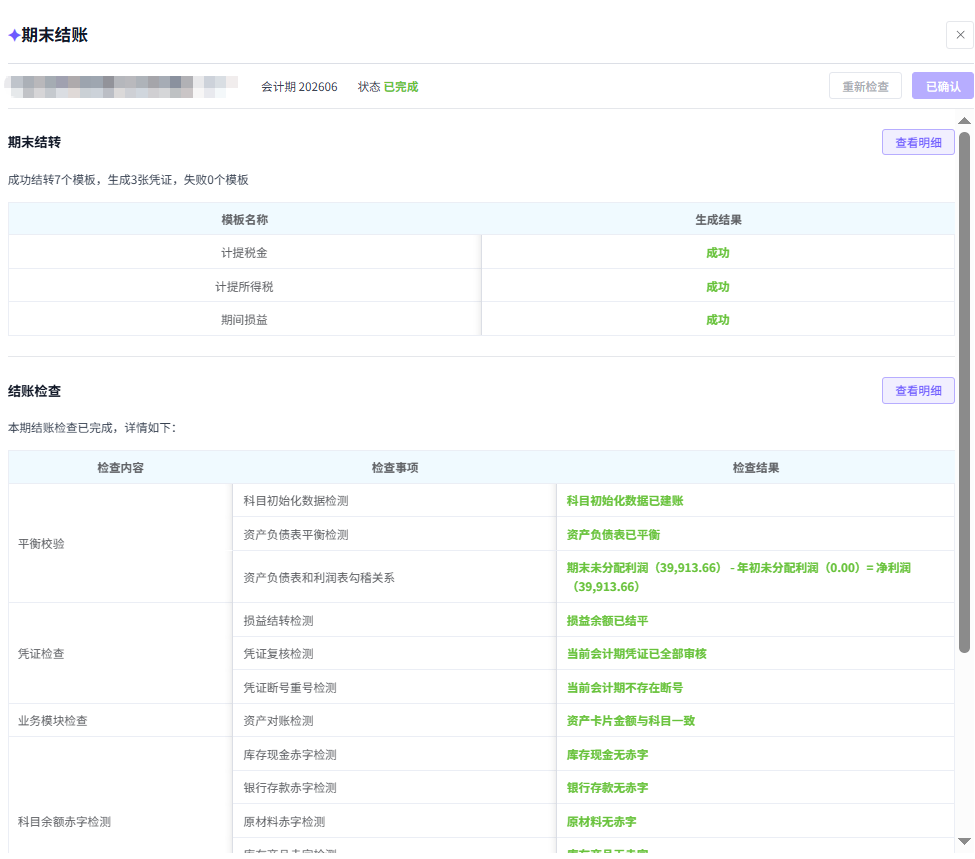
Task: Click 库存现金赤字检测 item
Action: 290,755
